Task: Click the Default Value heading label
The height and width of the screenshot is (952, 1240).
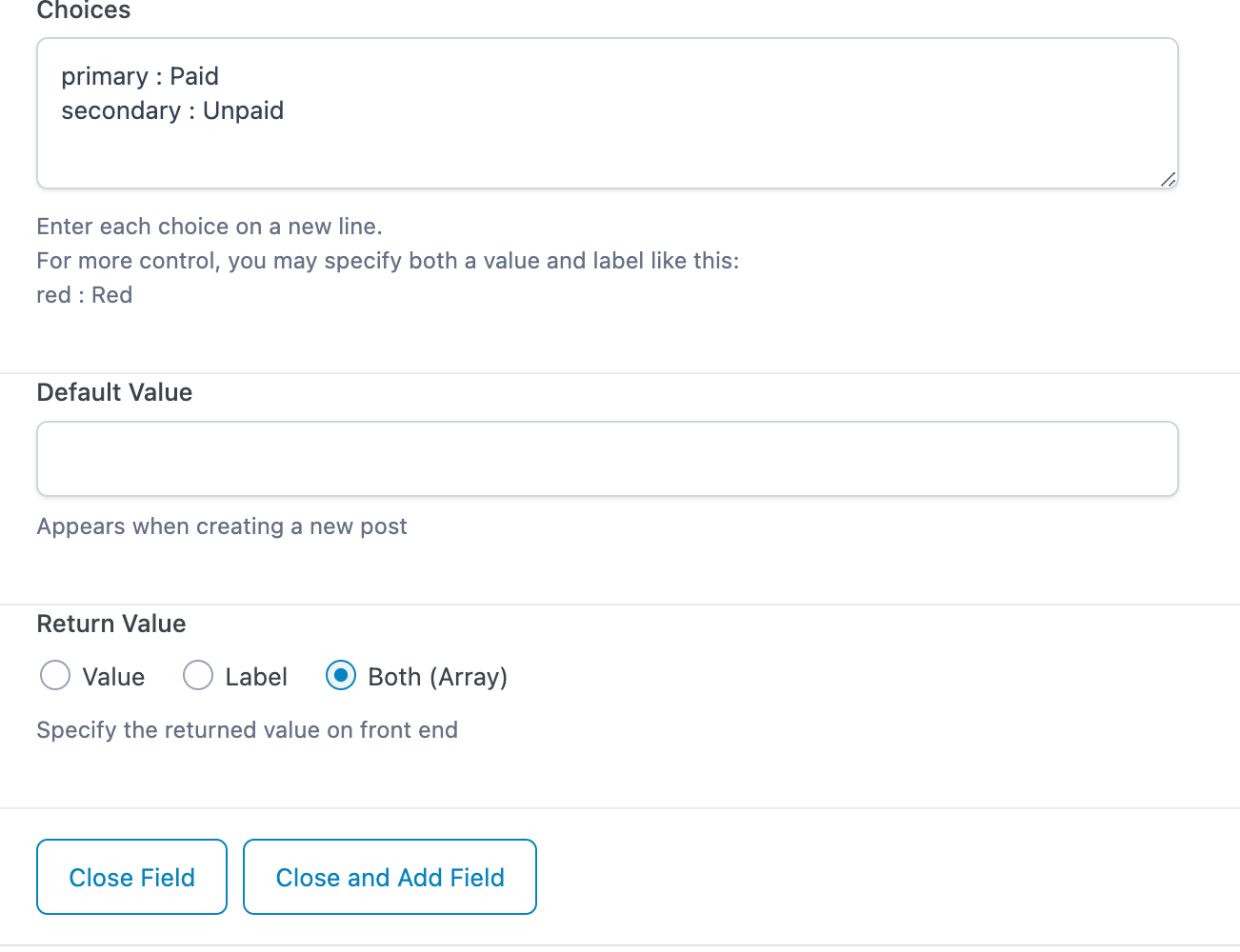Action: click(114, 392)
